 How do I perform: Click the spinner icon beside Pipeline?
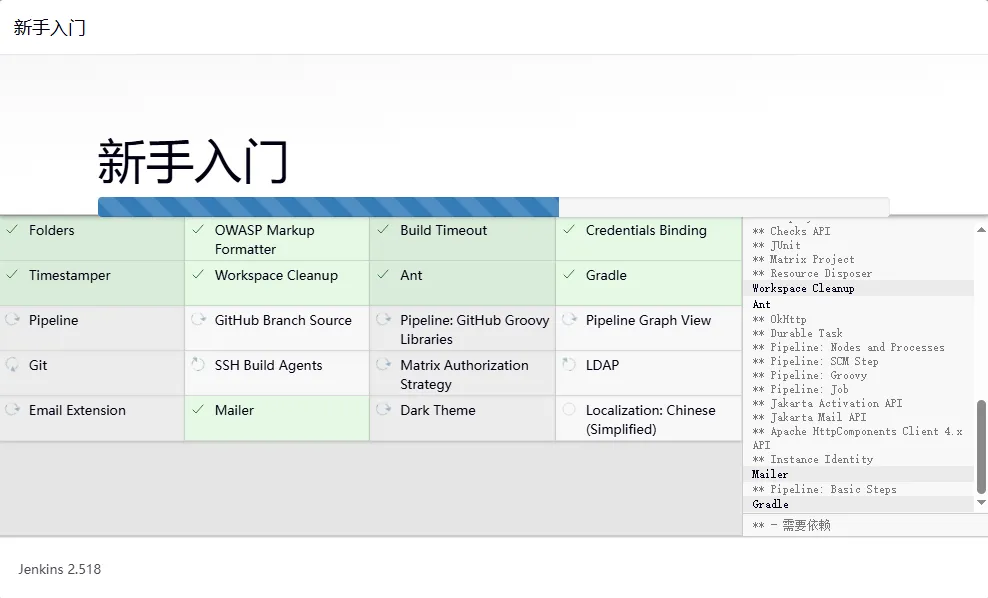point(12,319)
